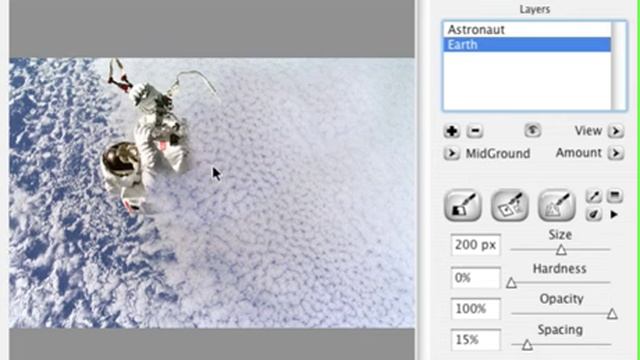Adjust the Spacing slider handle
This screenshot has height=360, width=640.
point(527,345)
